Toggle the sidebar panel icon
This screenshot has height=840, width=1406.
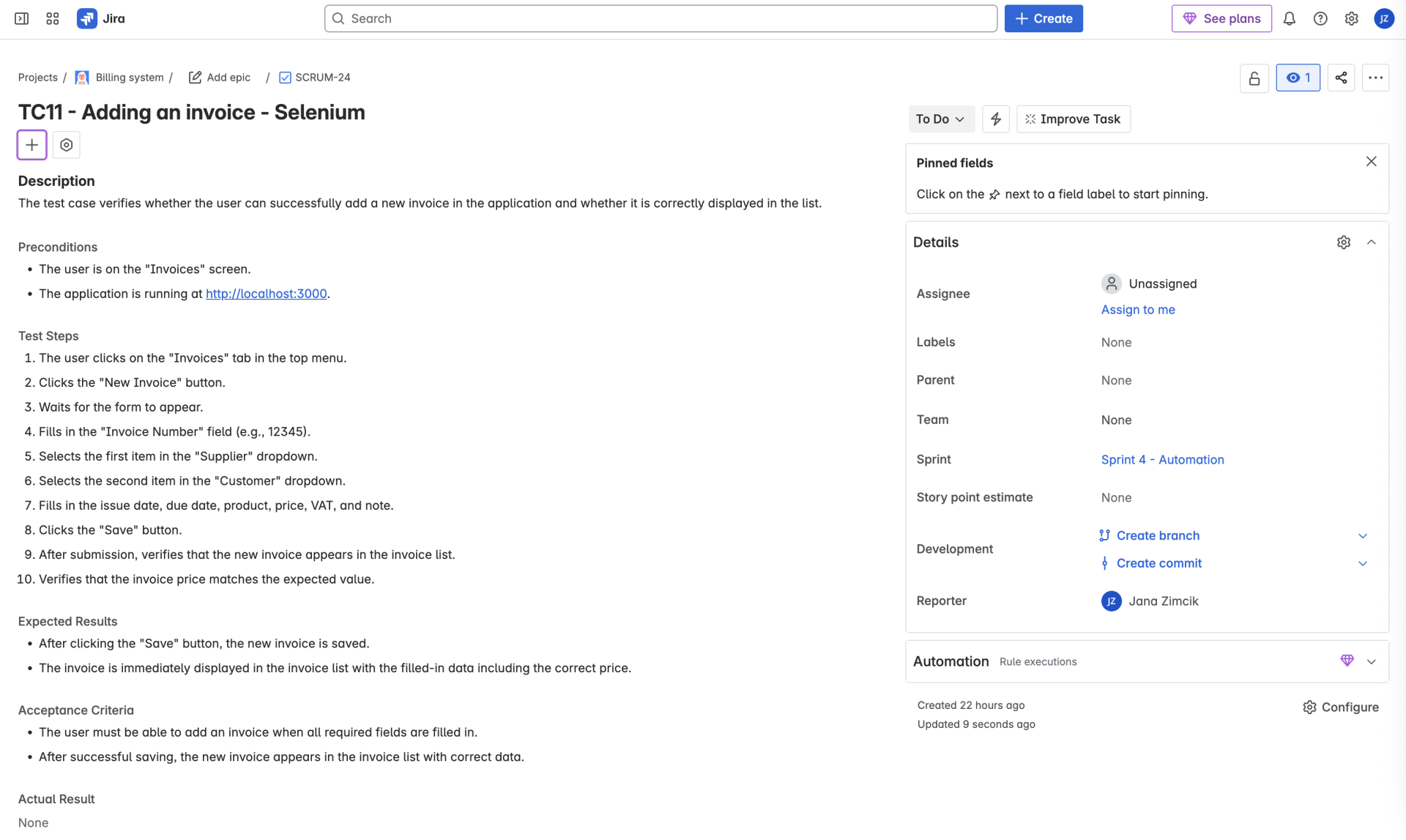pyautogui.click(x=22, y=18)
